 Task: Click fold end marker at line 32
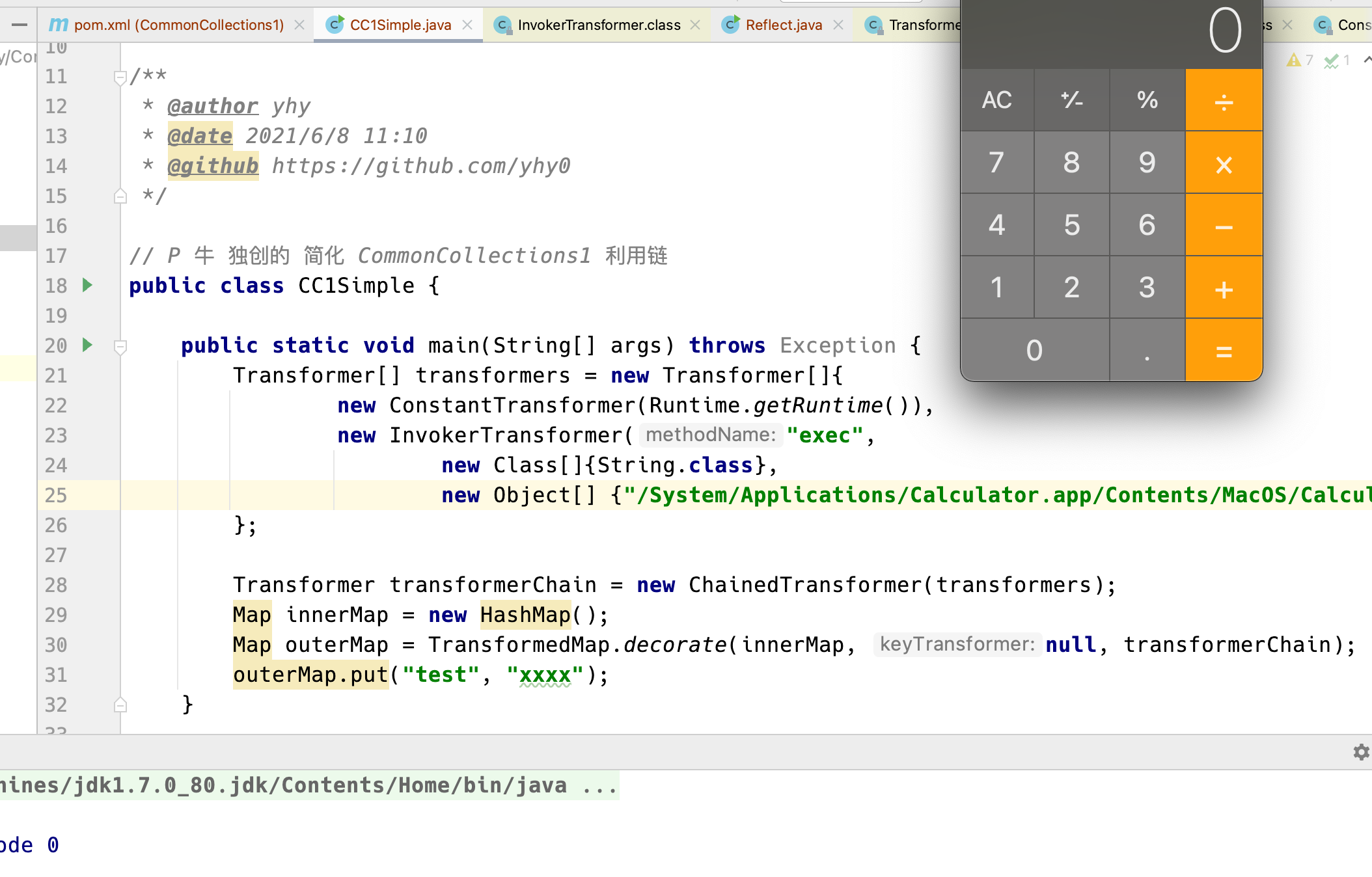pos(120,705)
